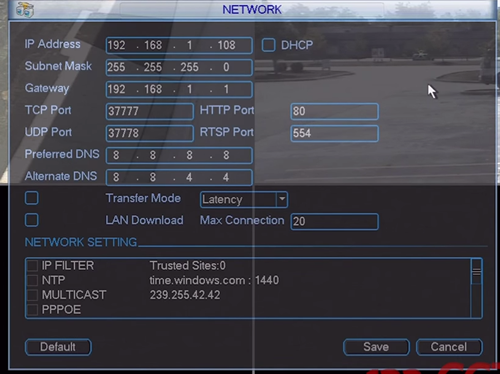
Task: Click the Gateway input field
Action: pyautogui.click(x=179, y=89)
